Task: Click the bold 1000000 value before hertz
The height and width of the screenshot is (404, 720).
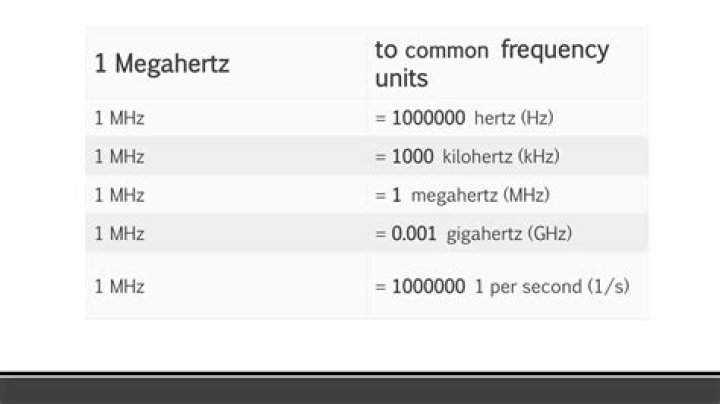Action: (x=428, y=118)
